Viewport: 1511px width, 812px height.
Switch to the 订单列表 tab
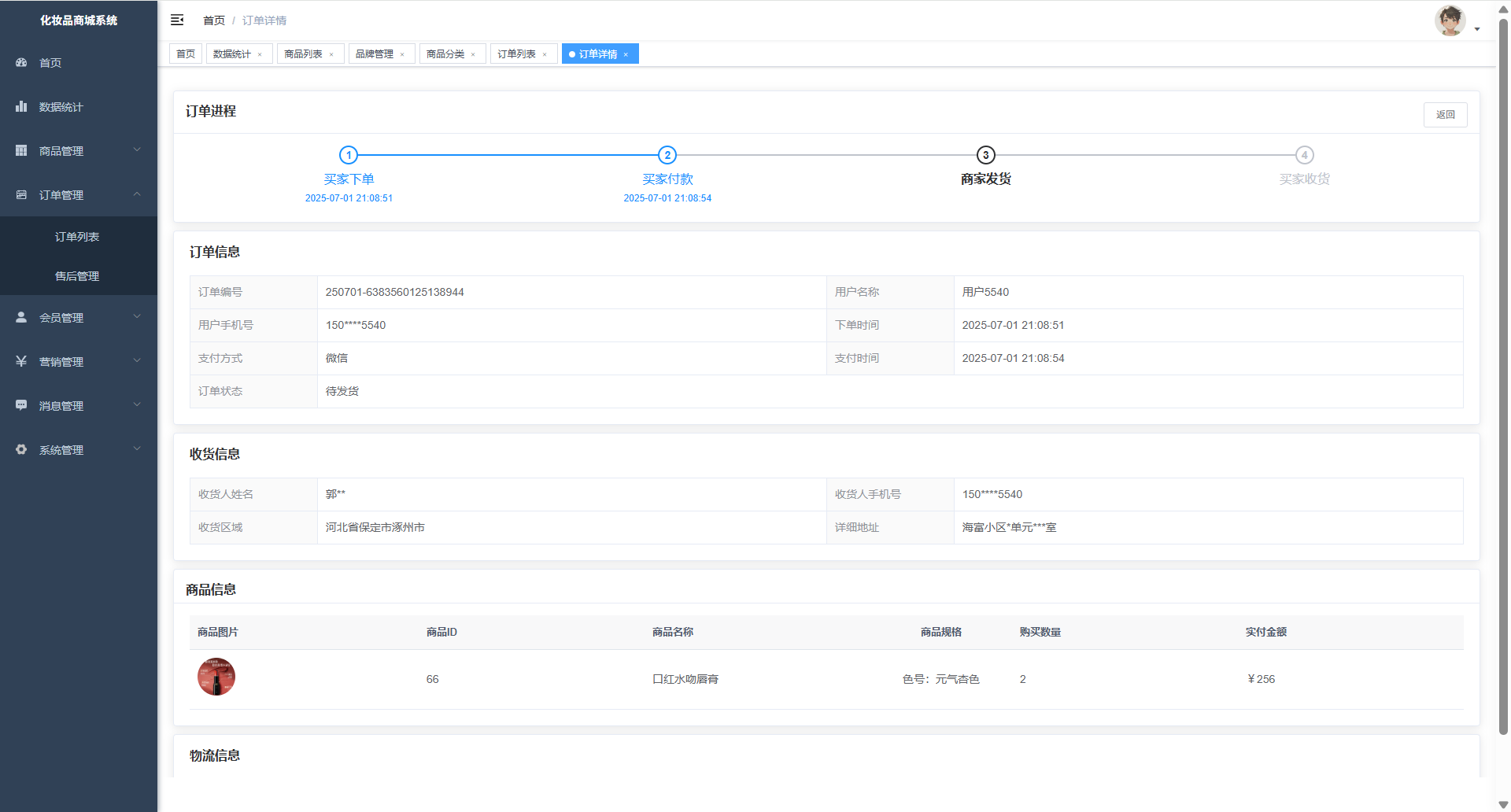(x=516, y=54)
